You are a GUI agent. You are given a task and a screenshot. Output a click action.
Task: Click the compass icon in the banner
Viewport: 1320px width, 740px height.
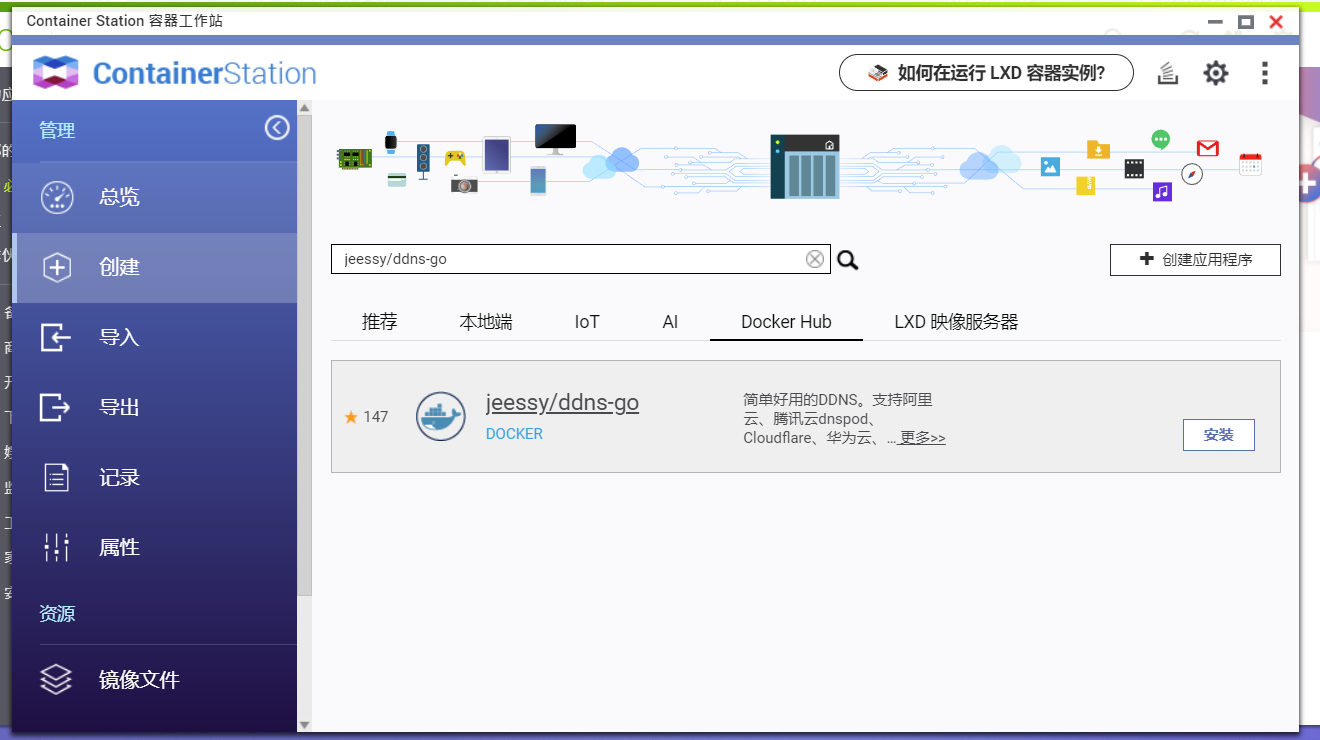click(x=1191, y=174)
